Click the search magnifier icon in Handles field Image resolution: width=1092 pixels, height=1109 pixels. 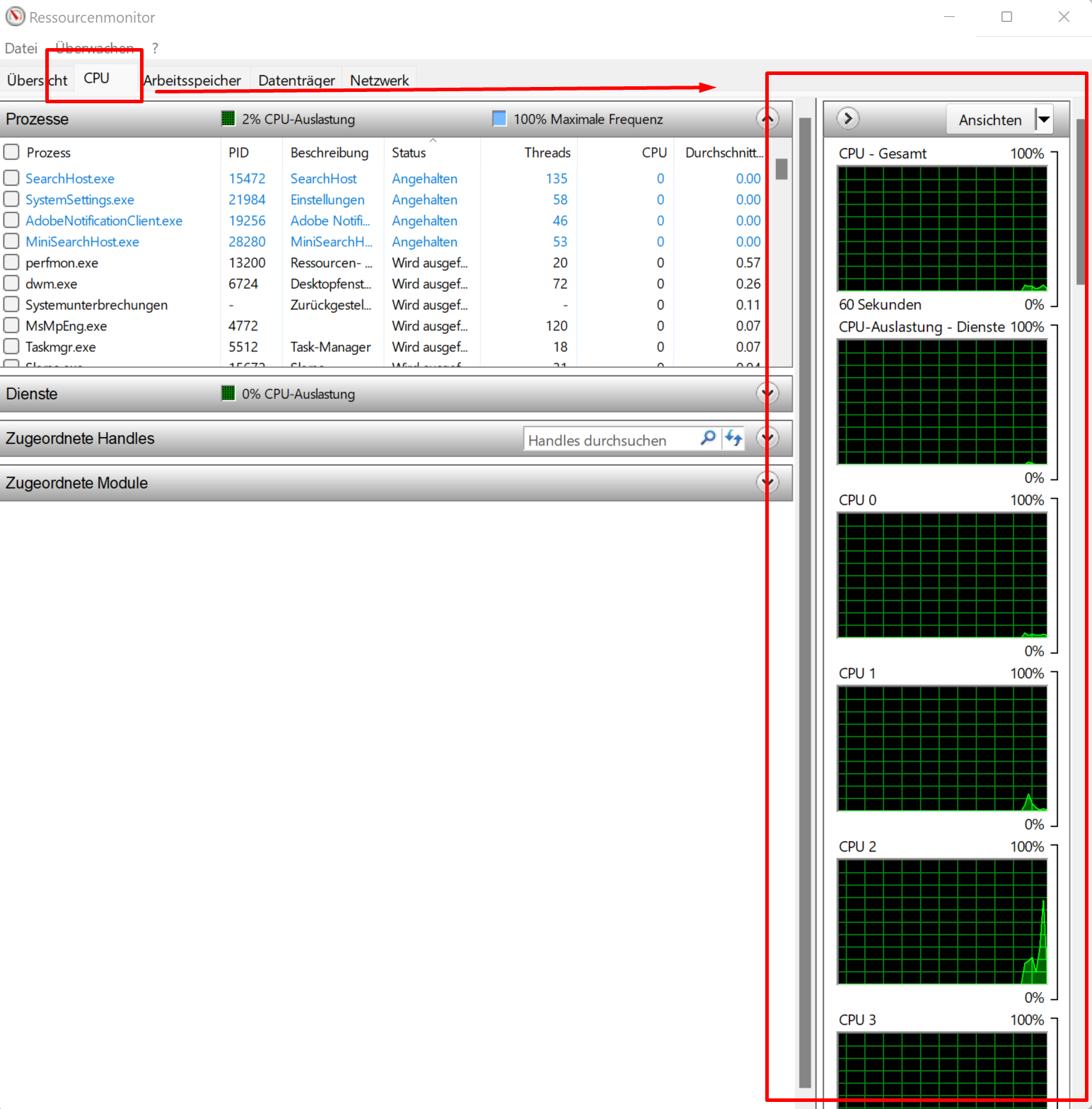coord(708,439)
